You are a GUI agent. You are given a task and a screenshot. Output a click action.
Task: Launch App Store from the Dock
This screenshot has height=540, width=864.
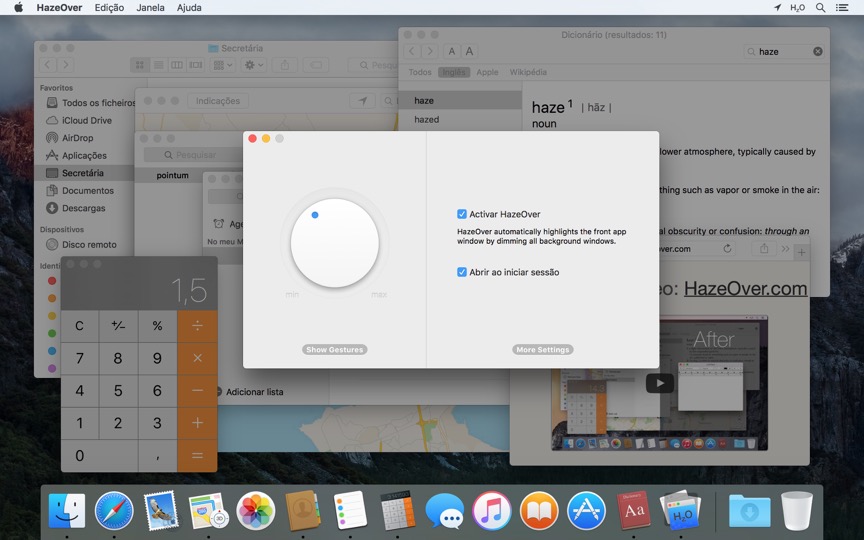[x=586, y=511]
